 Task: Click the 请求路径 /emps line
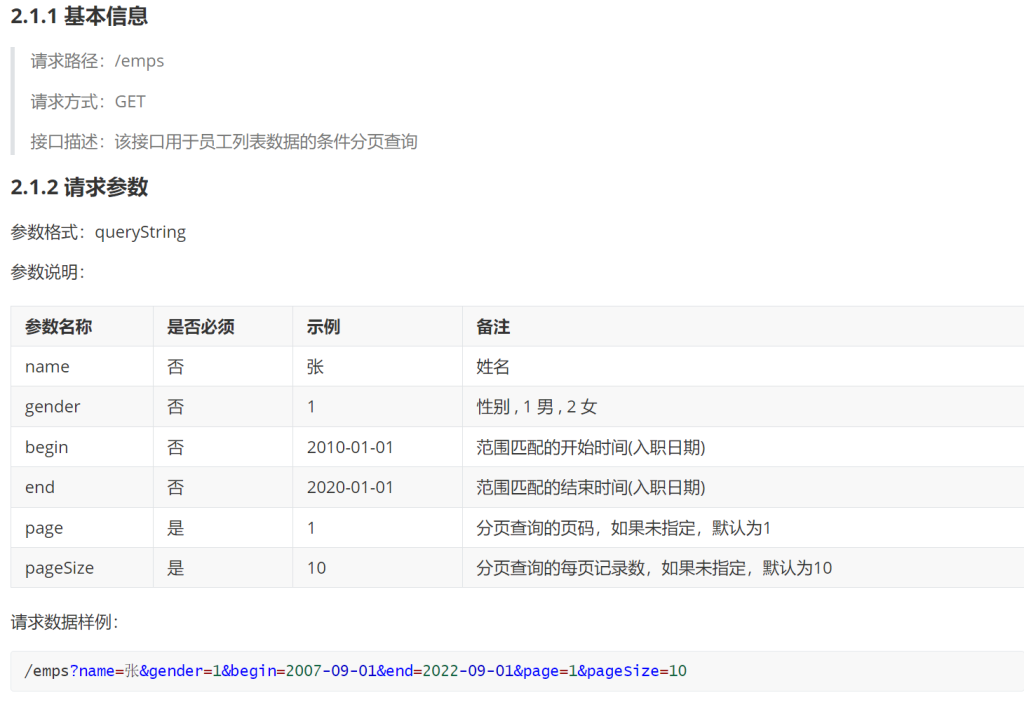pyautogui.click(x=97, y=61)
